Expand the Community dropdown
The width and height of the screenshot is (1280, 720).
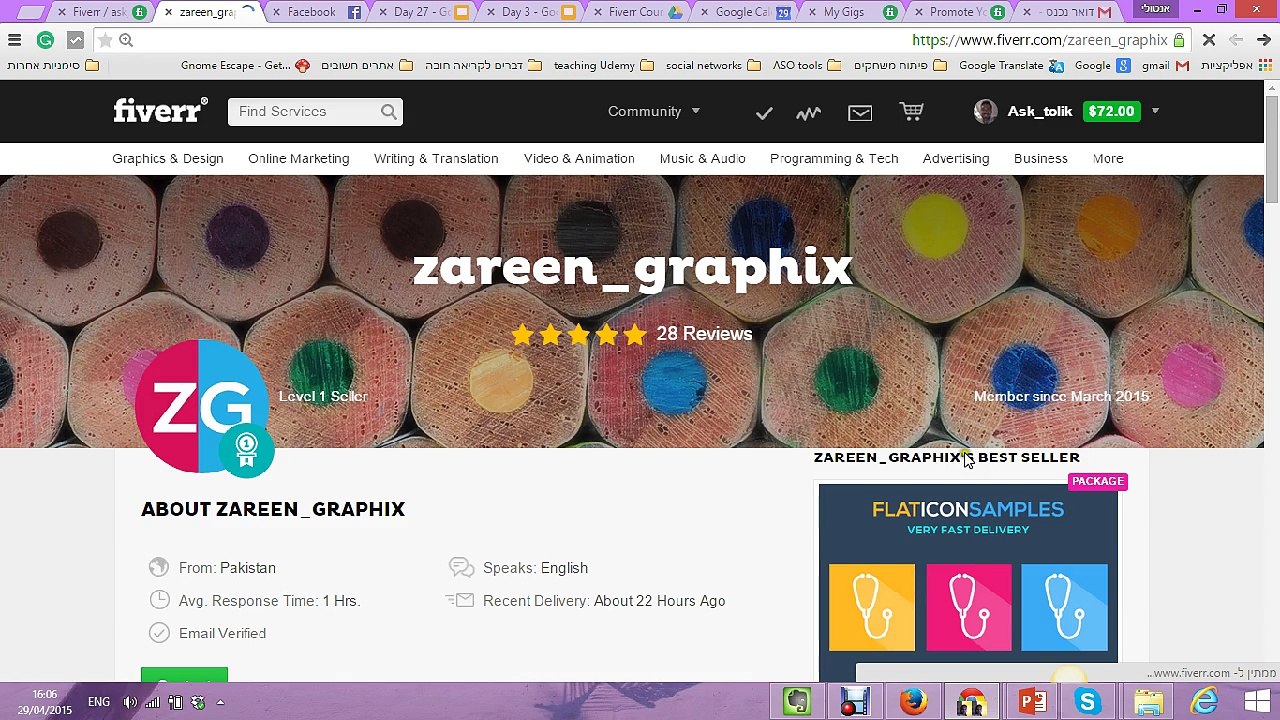coord(654,111)
